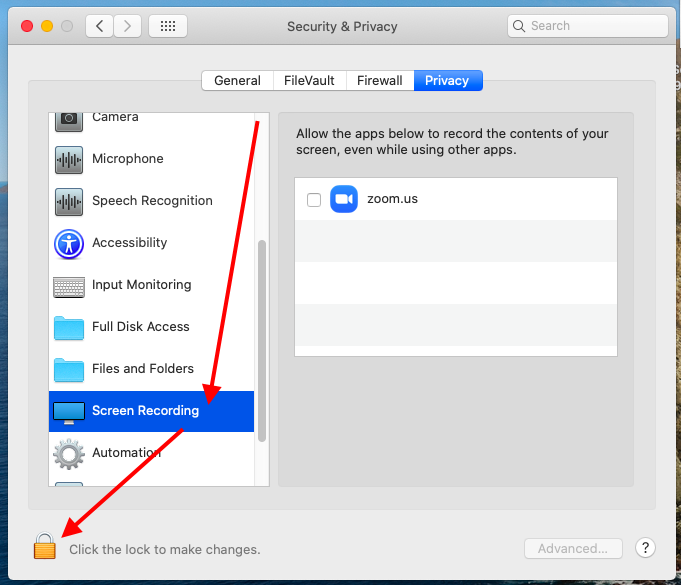
Task: Click the zoom.us app icon
Action: tap(344, 199)
